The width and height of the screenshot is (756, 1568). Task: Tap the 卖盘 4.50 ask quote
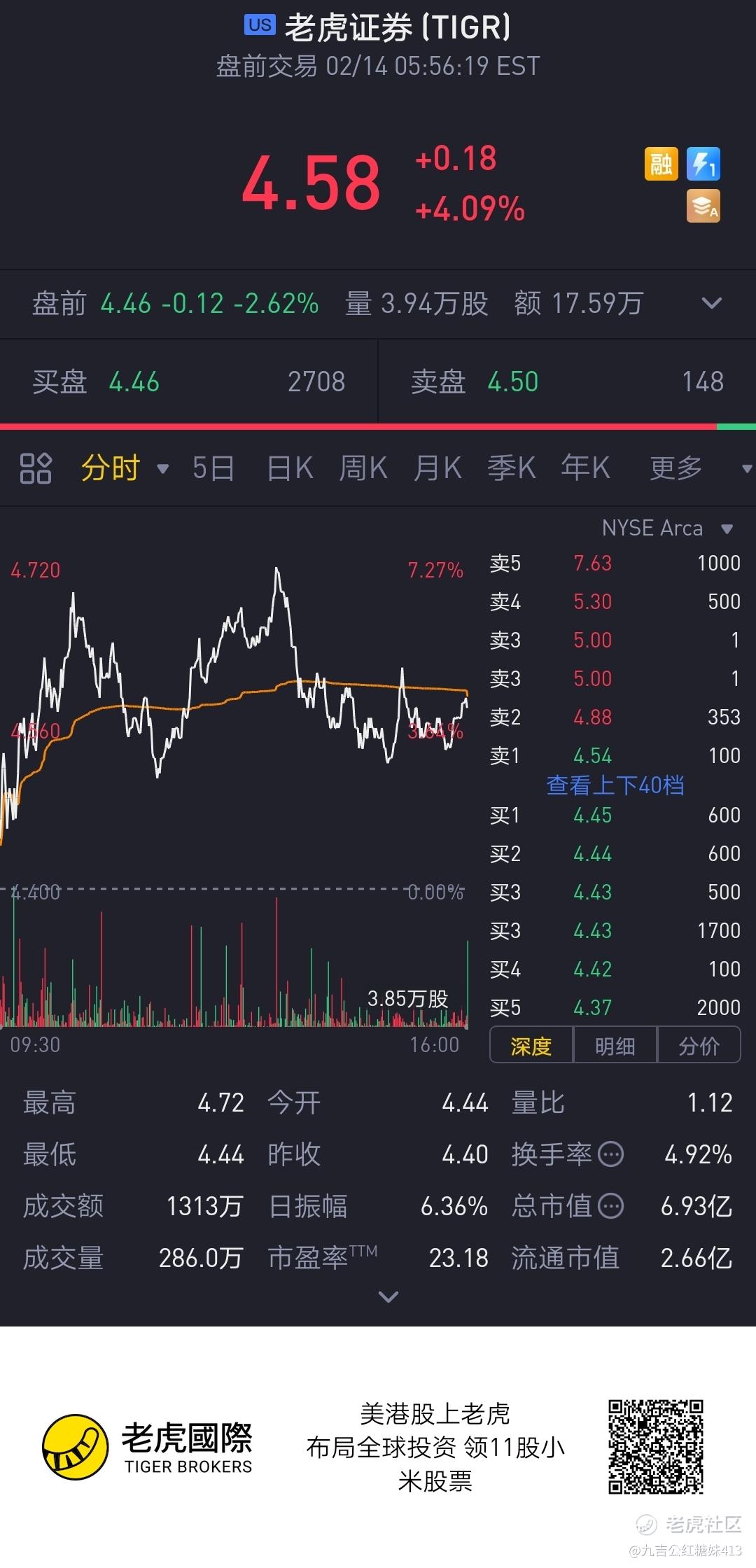(567, 382)
